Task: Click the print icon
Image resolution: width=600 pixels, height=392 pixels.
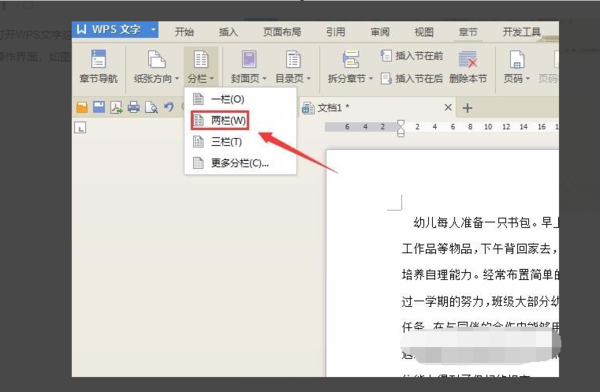Action: coord(134,107)
